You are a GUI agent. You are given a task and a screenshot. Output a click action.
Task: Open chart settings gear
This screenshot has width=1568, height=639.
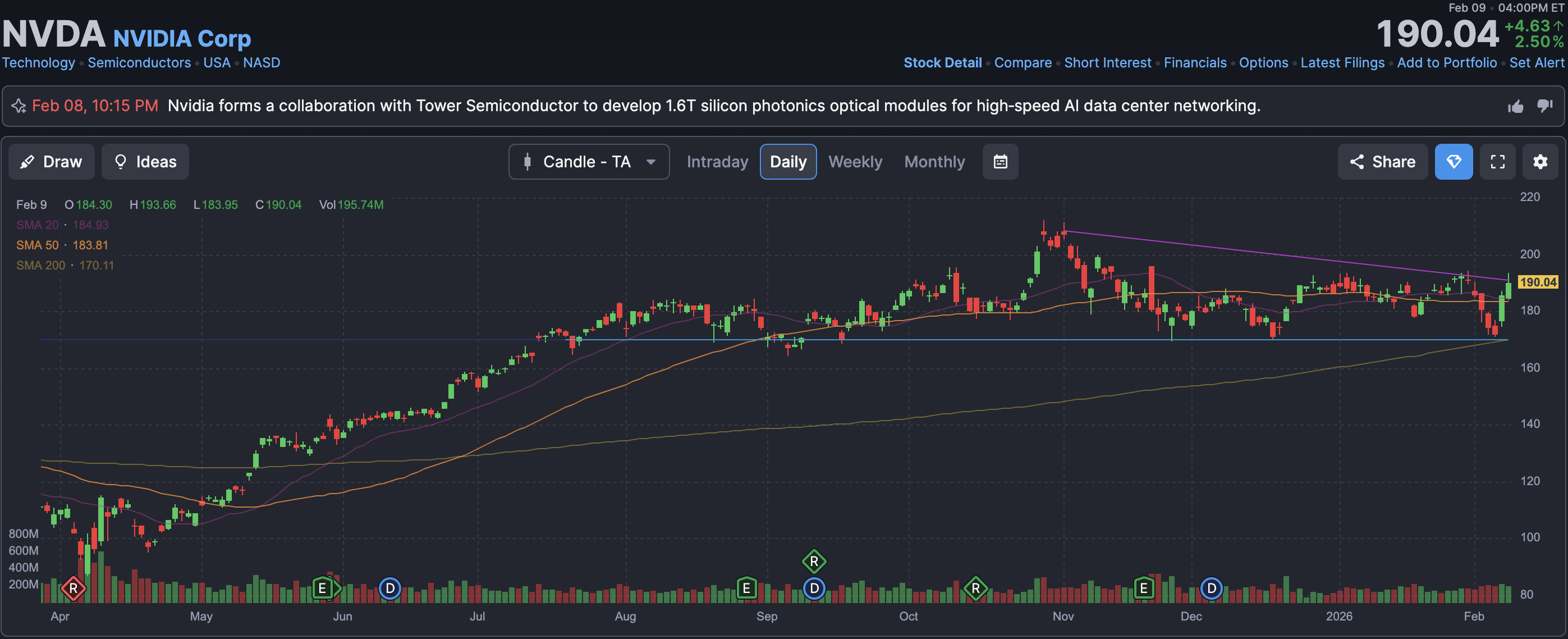coord(1540,161)
